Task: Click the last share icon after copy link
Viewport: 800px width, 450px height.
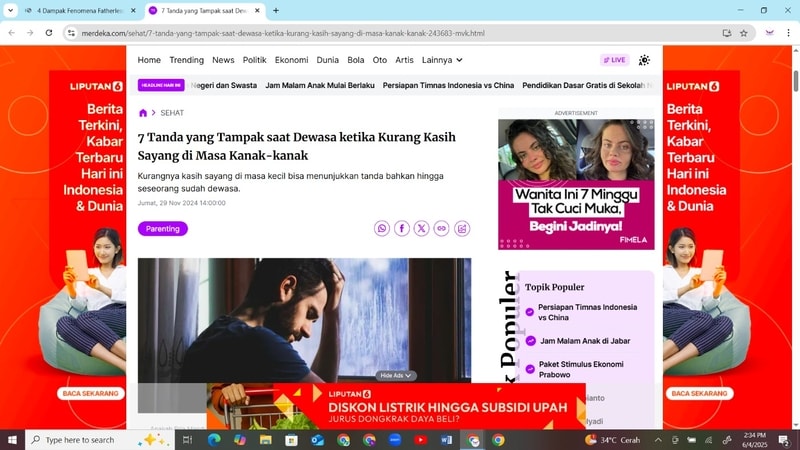Action: [x=462, y=229]
